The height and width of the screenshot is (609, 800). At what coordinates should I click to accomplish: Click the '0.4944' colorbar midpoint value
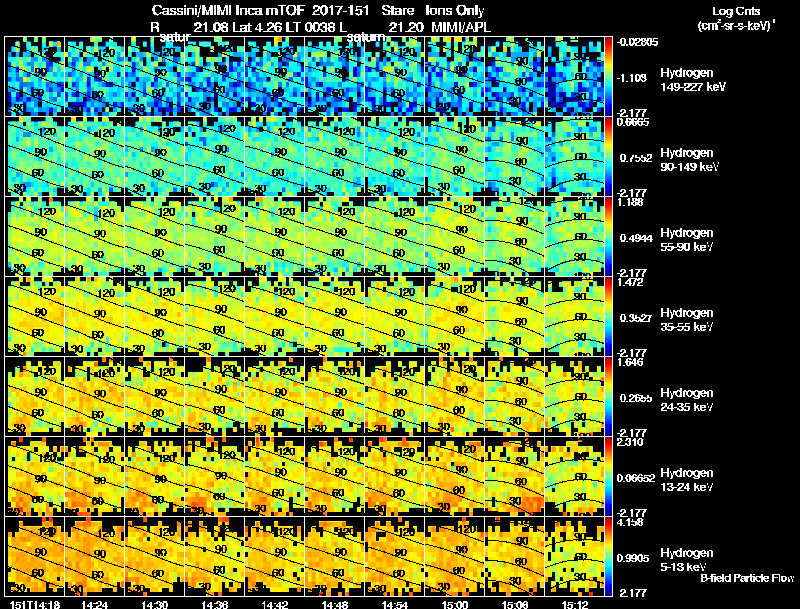tap(636, 238)
